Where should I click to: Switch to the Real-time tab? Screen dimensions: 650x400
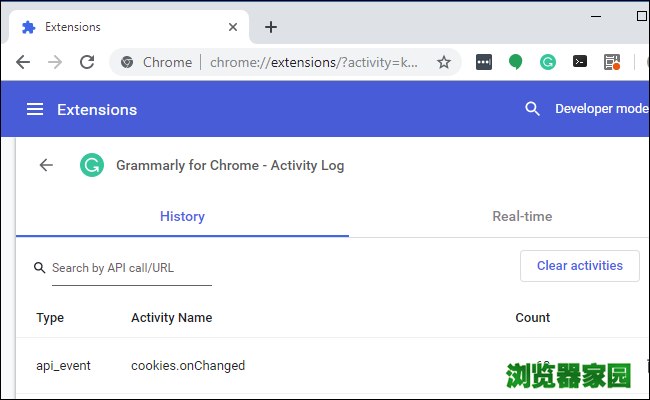coord(521,216)
